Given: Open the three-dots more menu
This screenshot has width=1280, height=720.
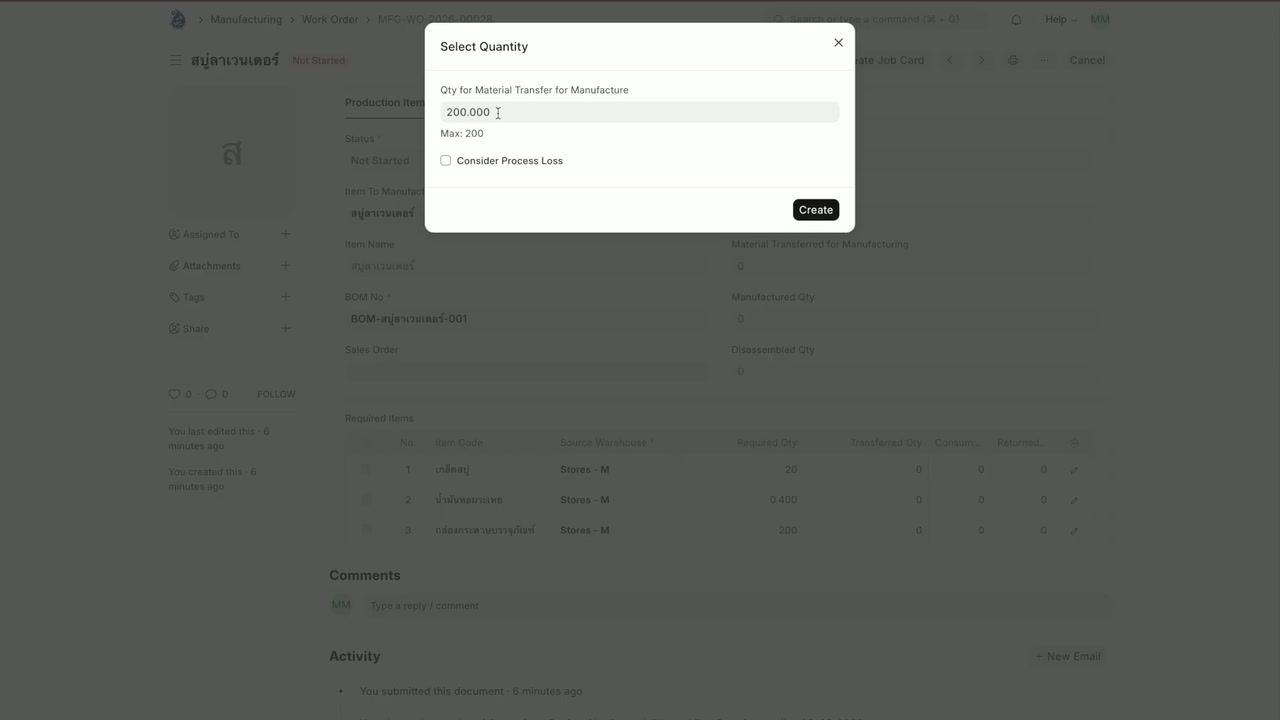Looking at the screenshot, I should 1044,60.
